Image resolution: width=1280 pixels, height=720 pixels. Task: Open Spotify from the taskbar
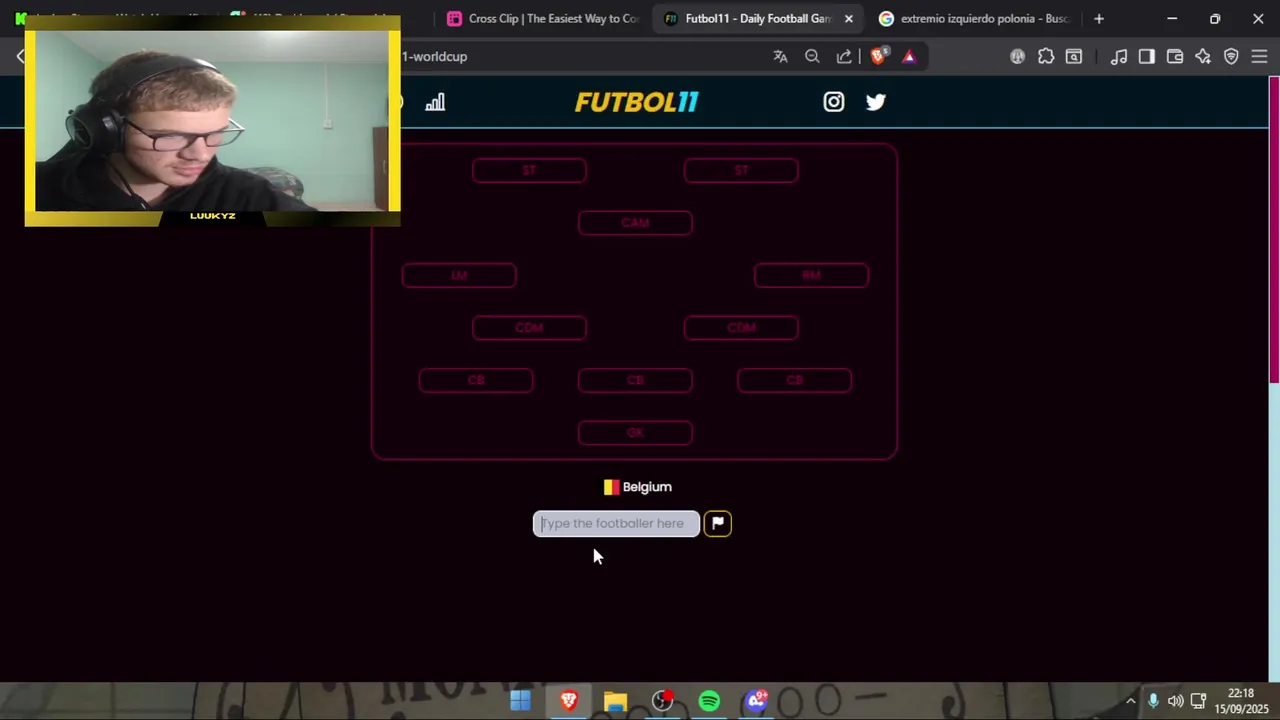[709, 701]
